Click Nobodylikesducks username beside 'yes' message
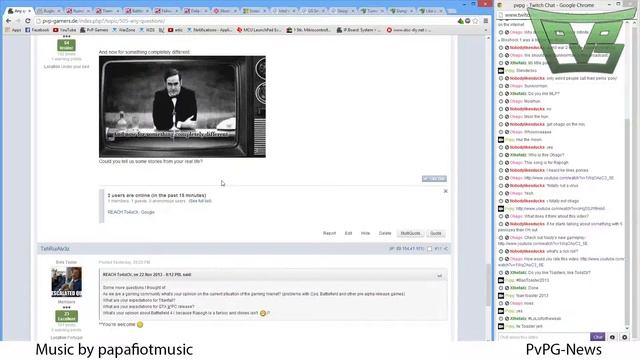 pos(527,147)
